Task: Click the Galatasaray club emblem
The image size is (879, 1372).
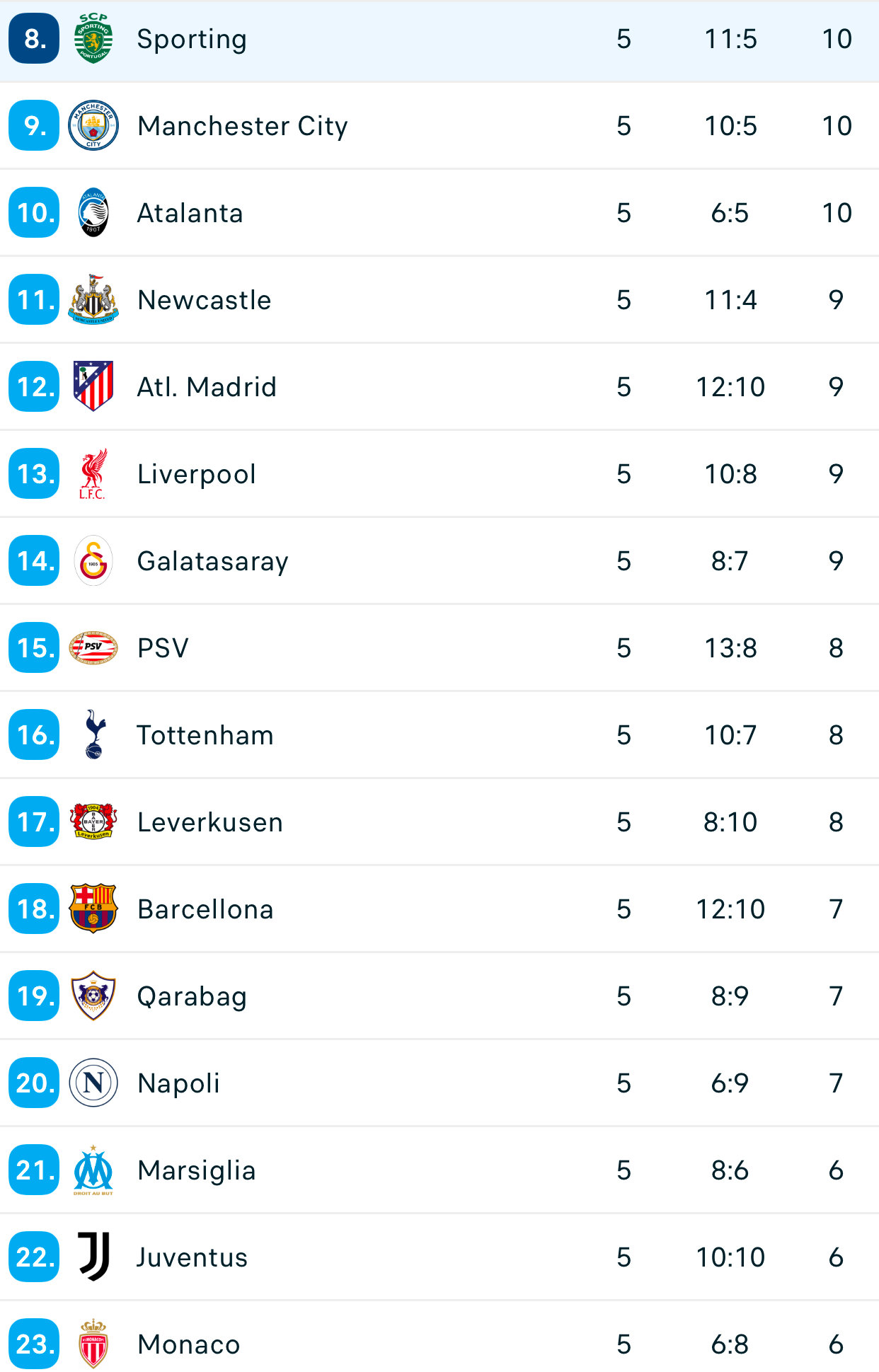Action: 93,561
